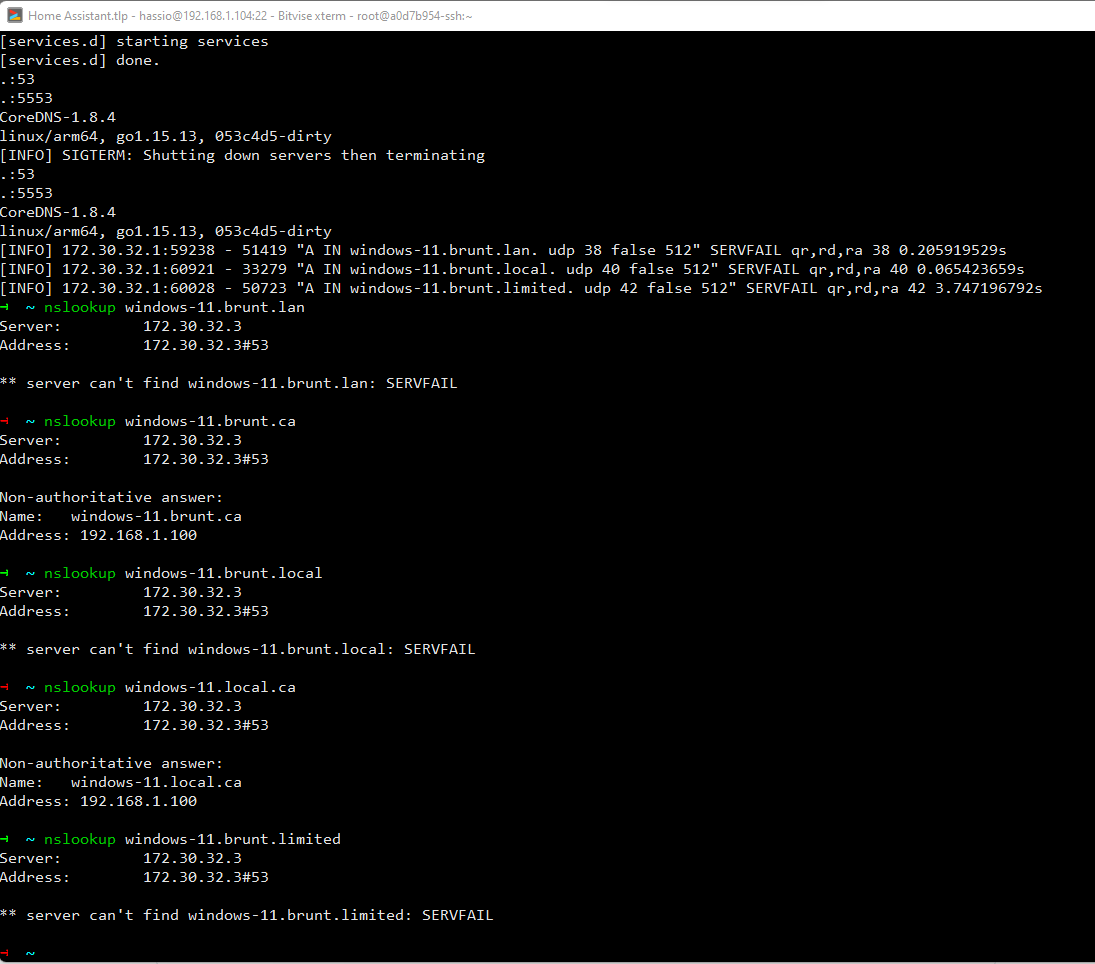Screen dimensions: 1095x964
Task: Click the SERVFAIL error for windows-11.brunt.lan
Action: [x=421, y=383]
